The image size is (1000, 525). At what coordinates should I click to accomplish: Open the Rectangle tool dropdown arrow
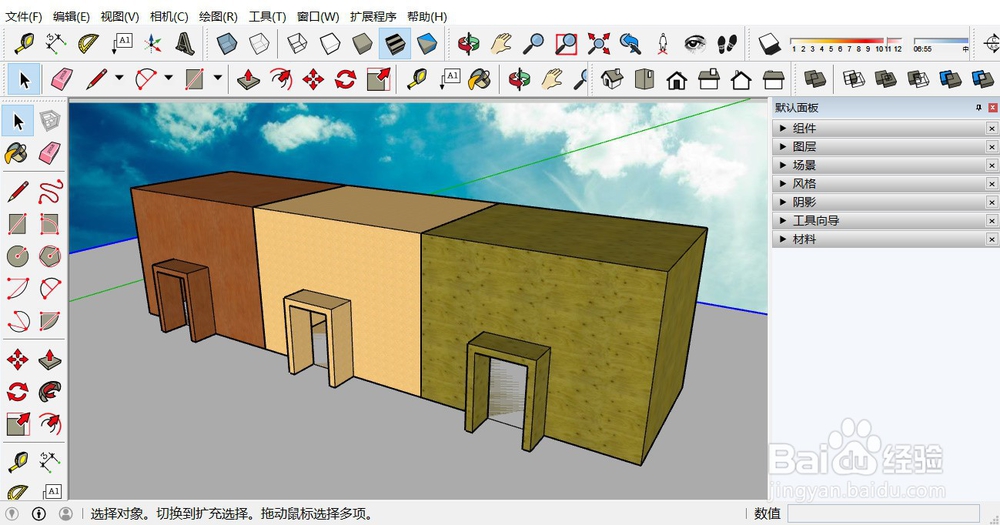217,78
